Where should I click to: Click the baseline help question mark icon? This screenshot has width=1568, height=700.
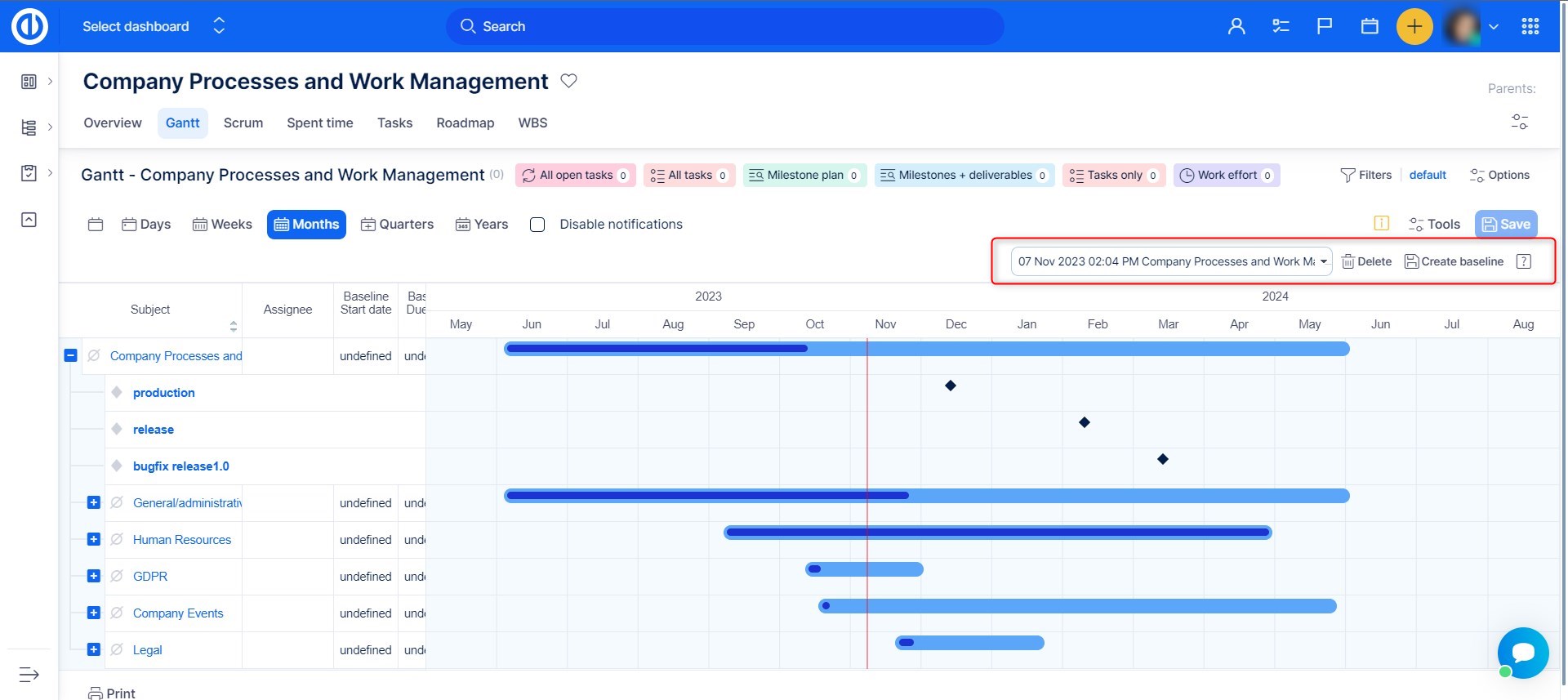pos(1523,261)
